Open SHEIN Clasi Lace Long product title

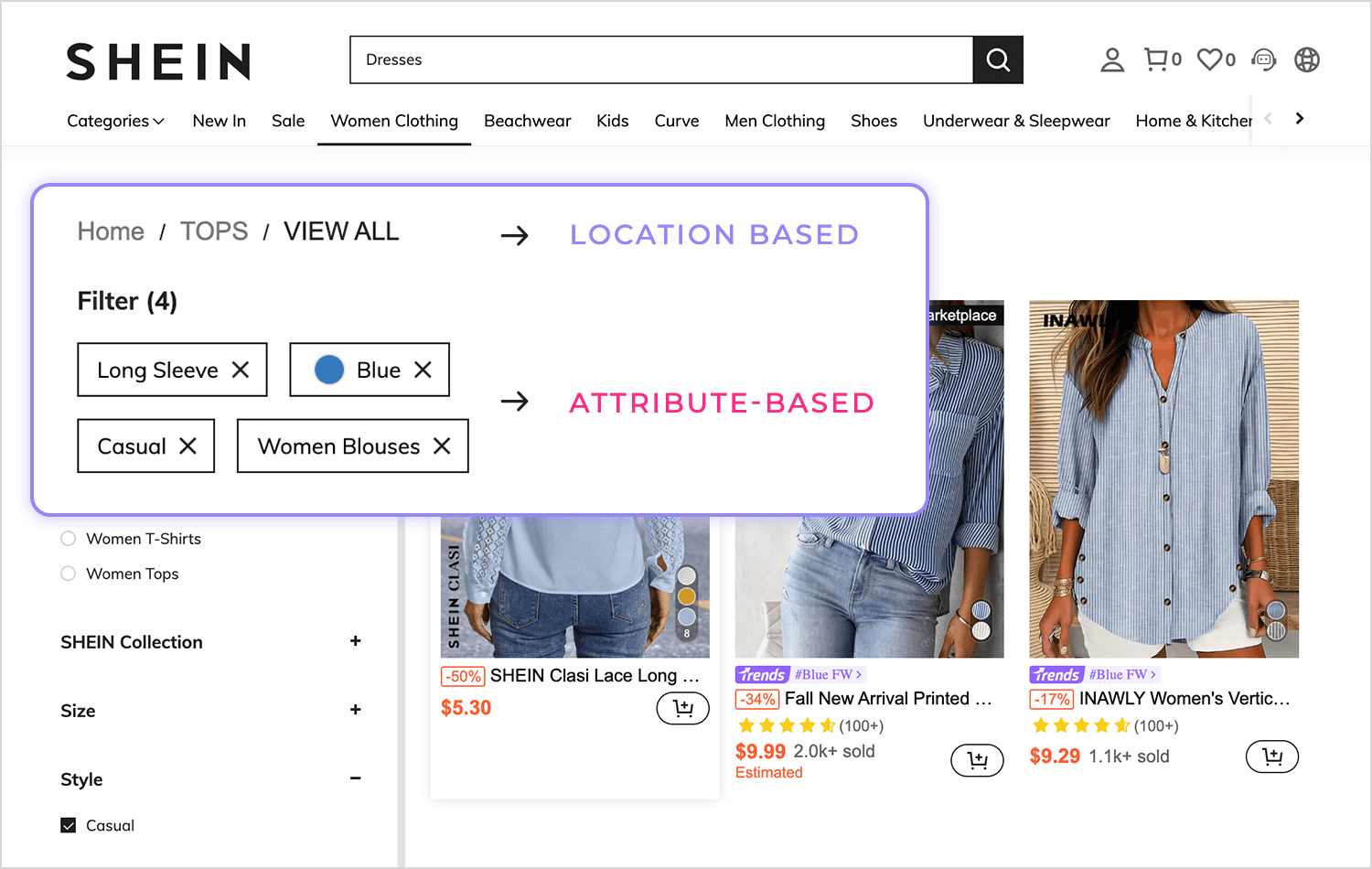(595, 675)
